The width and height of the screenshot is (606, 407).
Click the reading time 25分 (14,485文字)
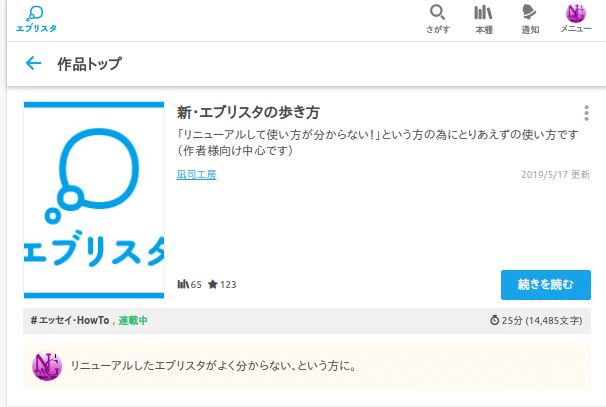coord(536,320)
